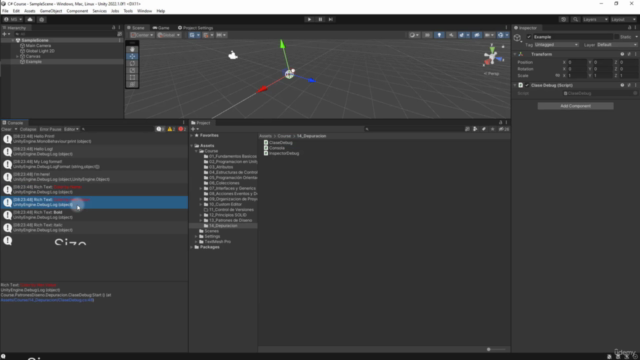Switch to the Game tab

(161, 28)
